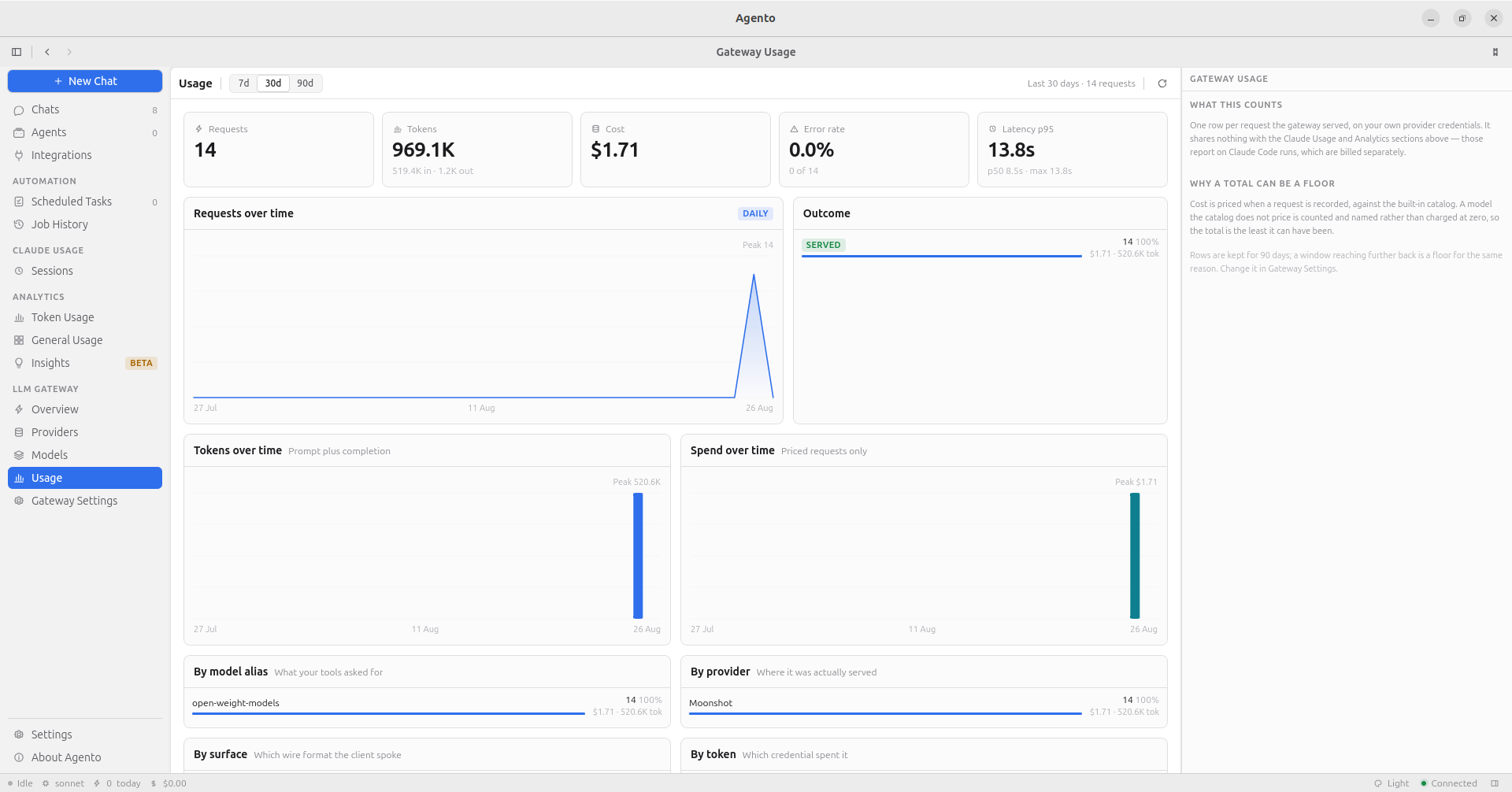Viewport: 1512px width, 792px height.
Task: Select the 30d range tab
Action: (273, 83)
